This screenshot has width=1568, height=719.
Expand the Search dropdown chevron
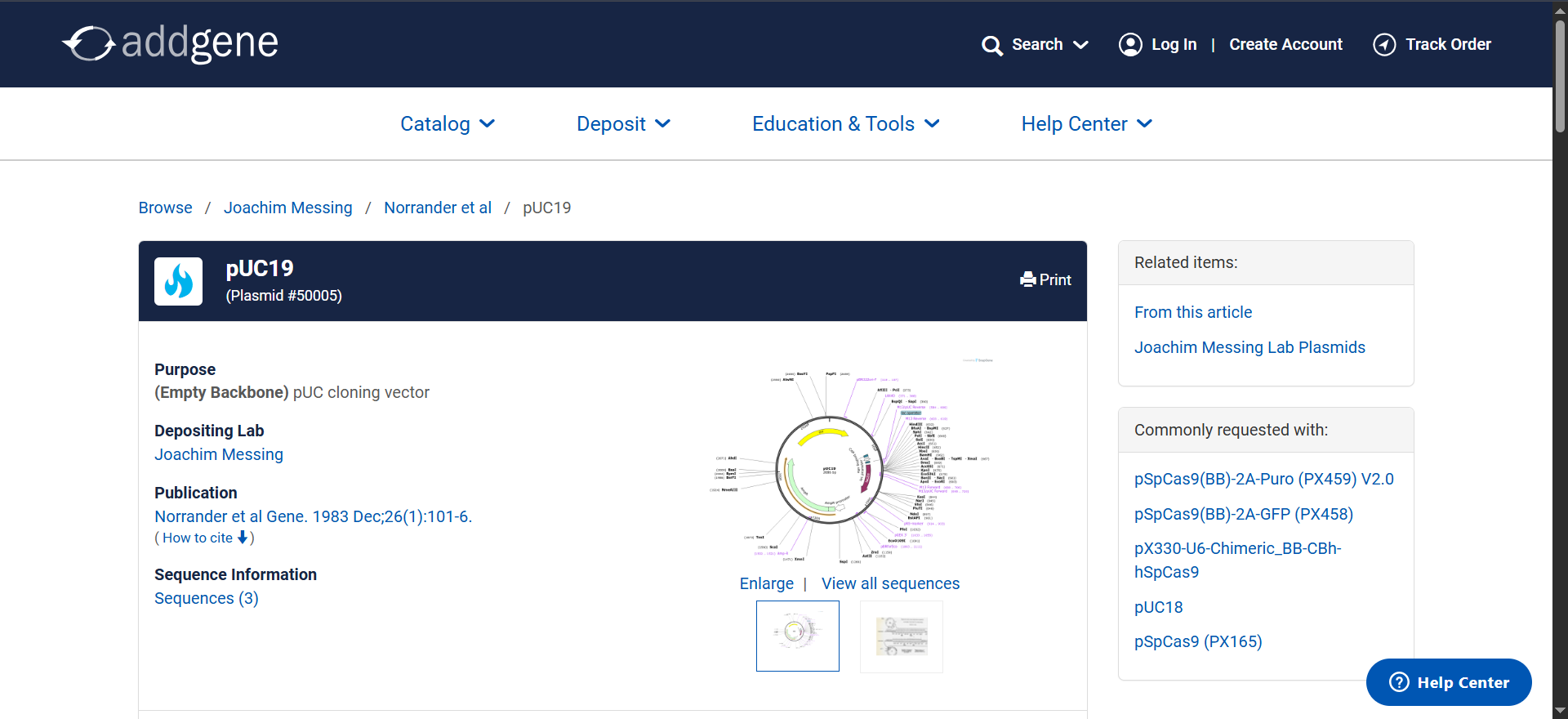point(1080,45)
